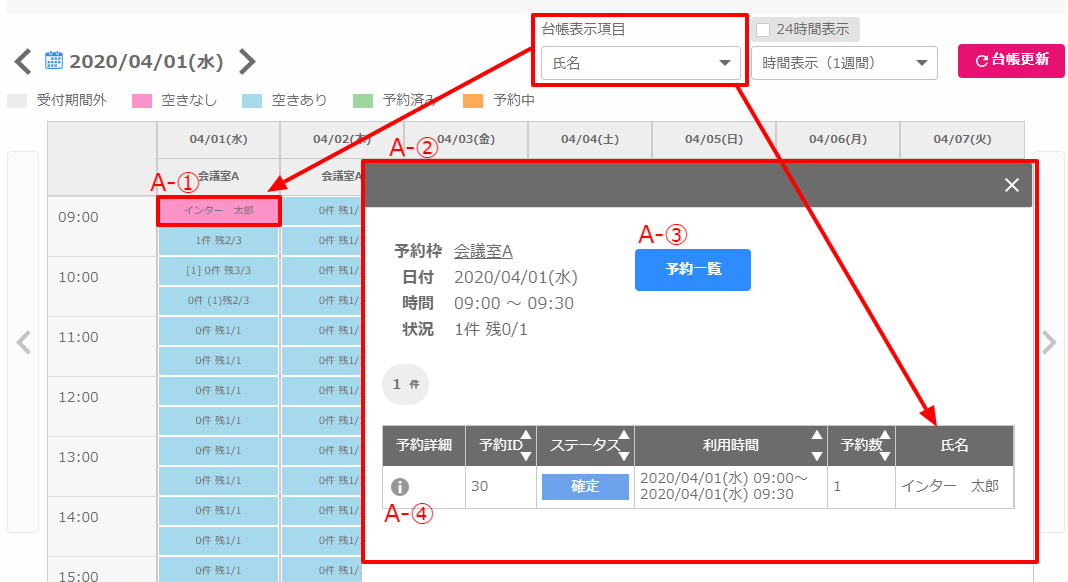Enable the 24時間表示 checkbox
1068x582 pixels.
coord(763,30)
